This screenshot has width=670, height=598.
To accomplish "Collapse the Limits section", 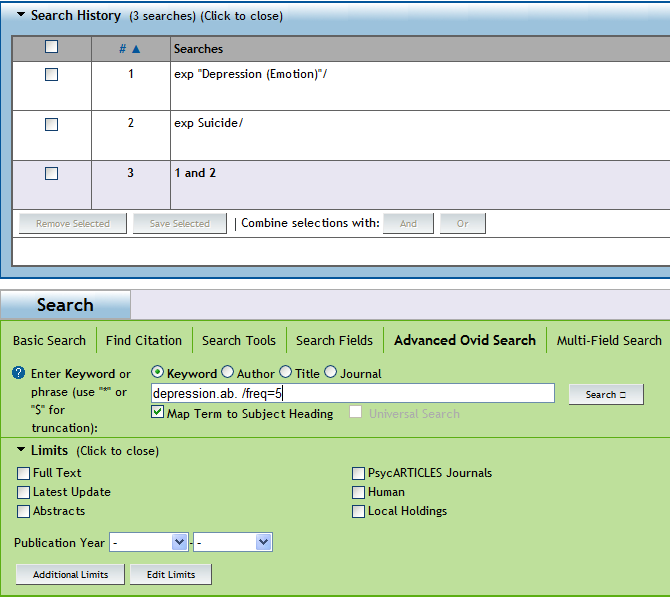I will (x=21, y=449).
